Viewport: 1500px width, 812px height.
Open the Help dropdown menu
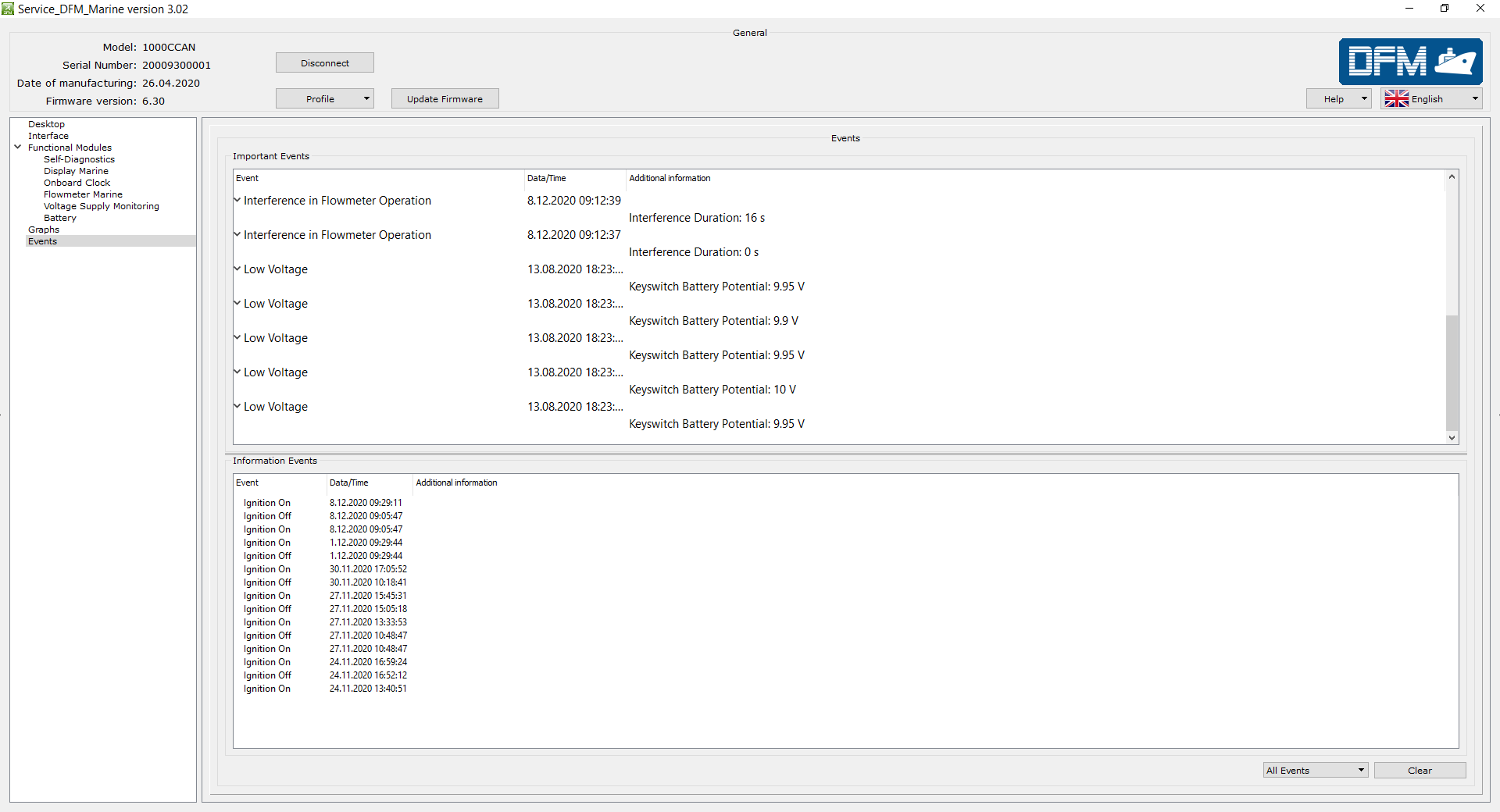click(1339, 99)
